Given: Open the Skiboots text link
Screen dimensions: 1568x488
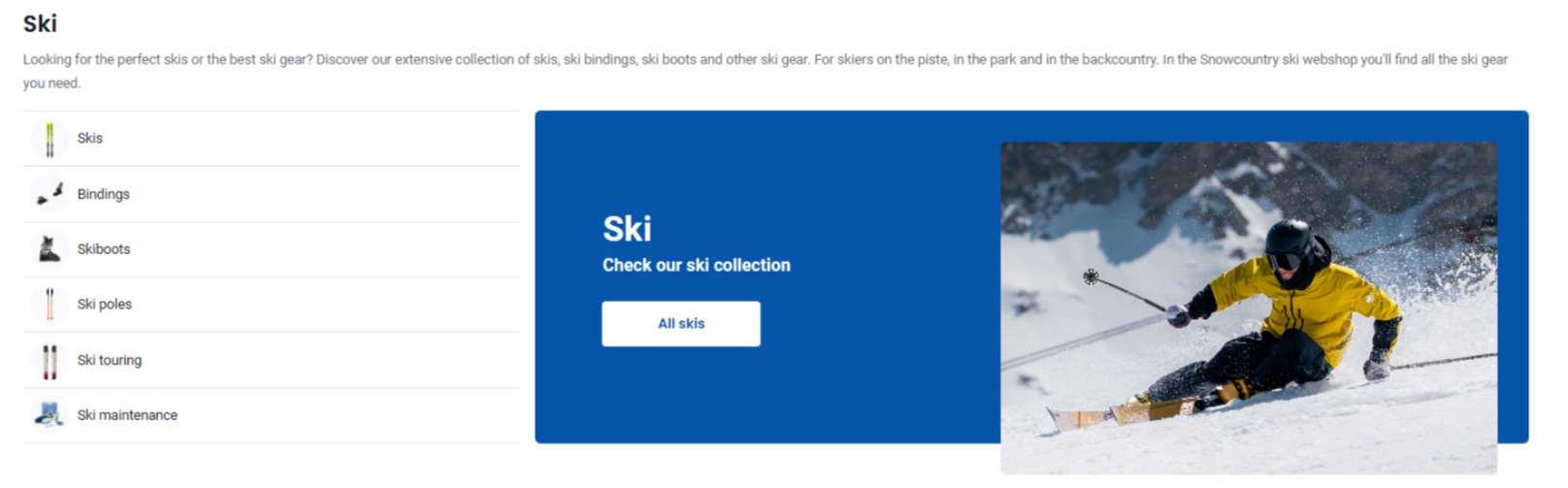Looking at the screenshot, I should point(104,249).
